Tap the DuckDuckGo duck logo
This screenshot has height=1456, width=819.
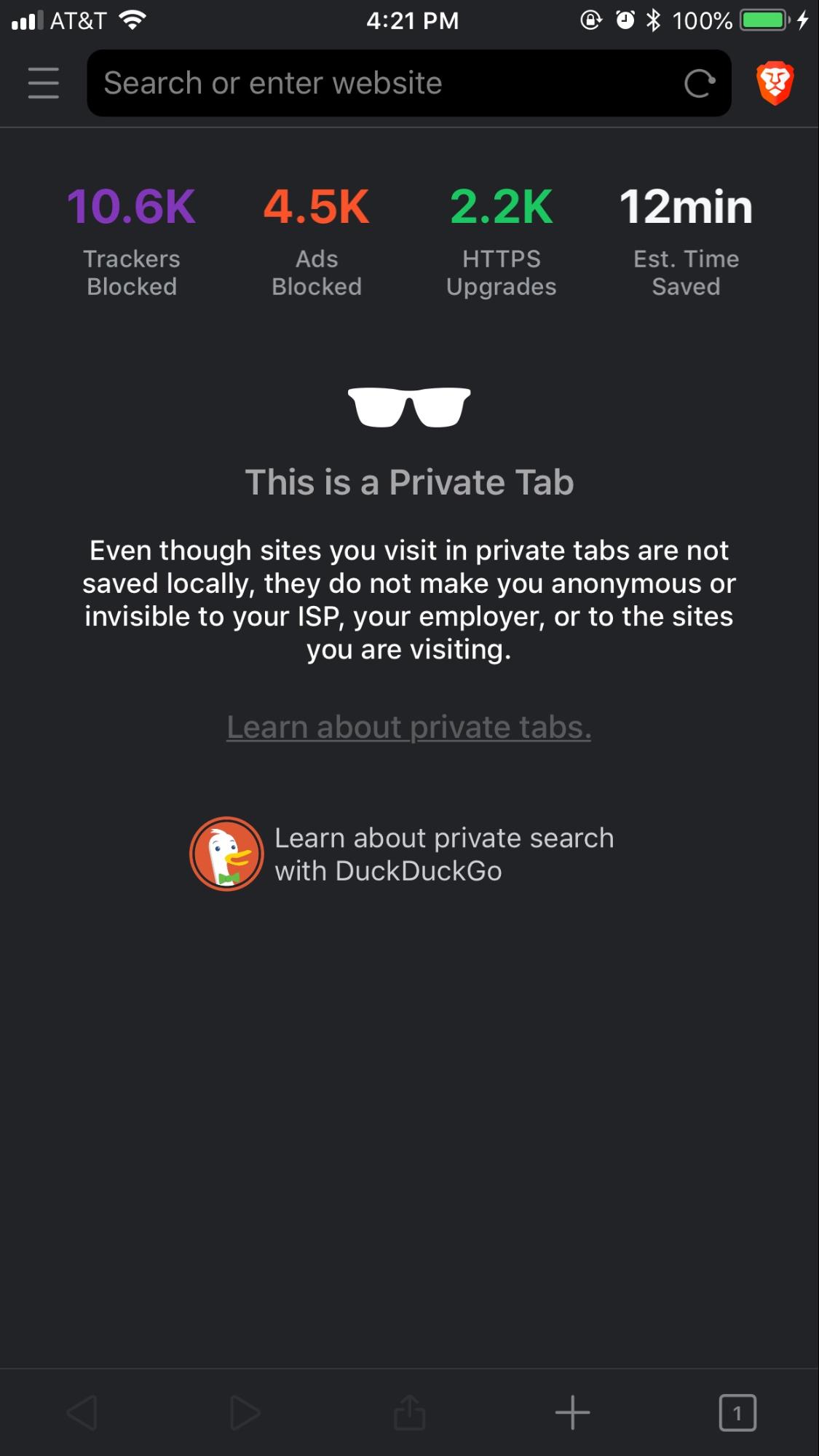pyautogui.click(x=226, y=854)
